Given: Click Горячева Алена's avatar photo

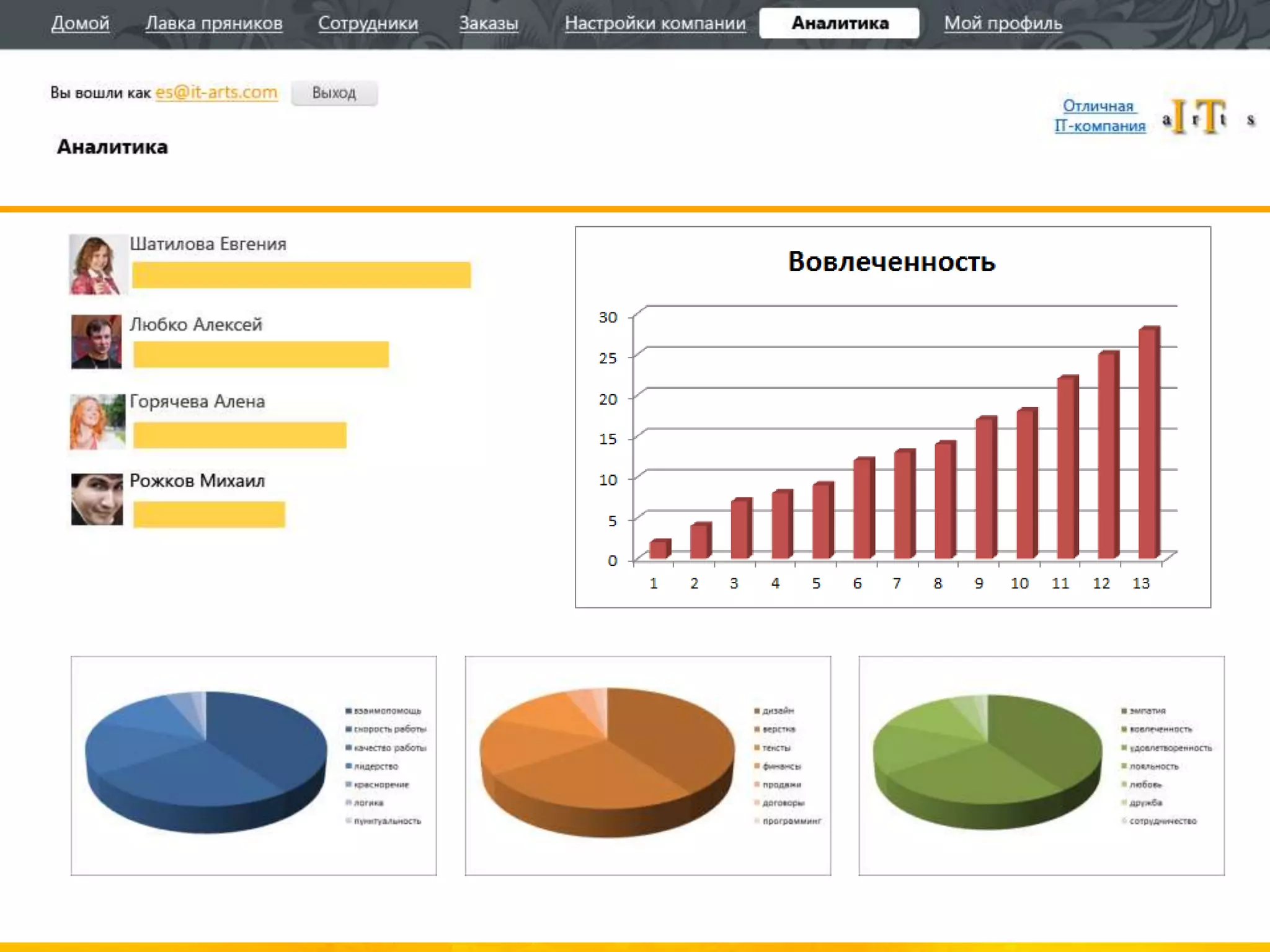Looking at the screenshot, I should (97, 421).
